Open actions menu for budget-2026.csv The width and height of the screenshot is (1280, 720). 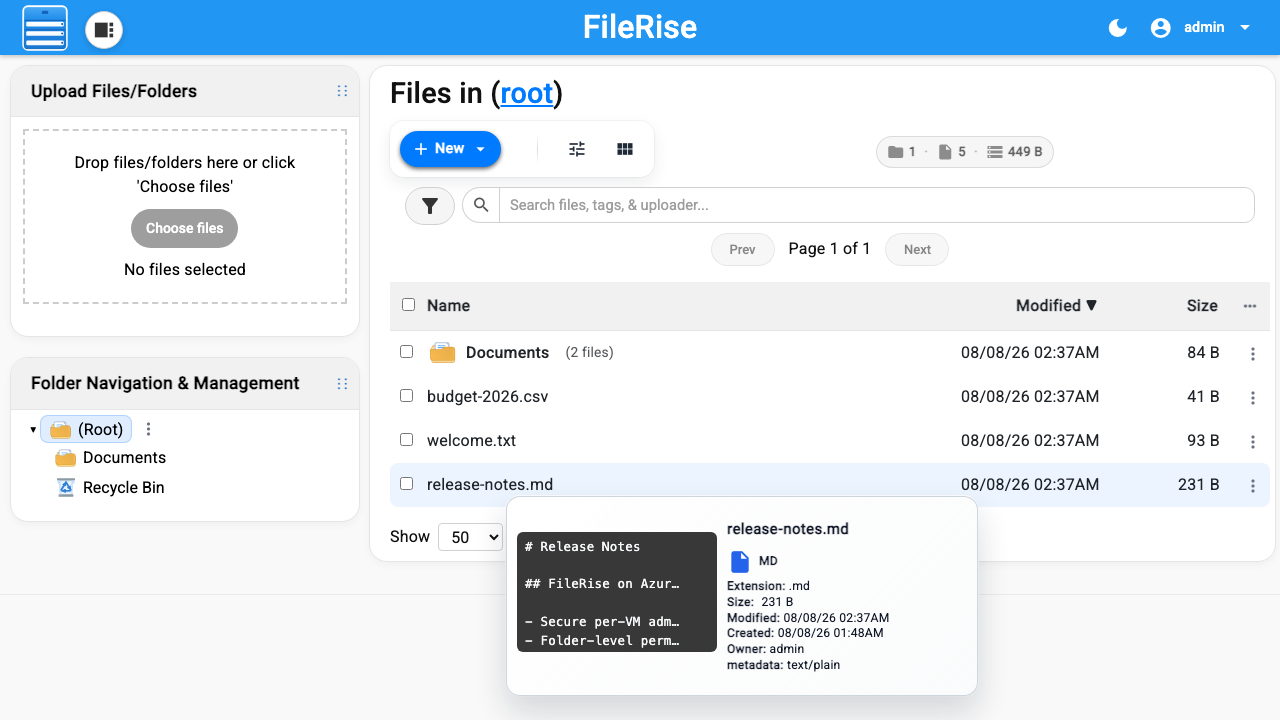tap(1253, 398)
